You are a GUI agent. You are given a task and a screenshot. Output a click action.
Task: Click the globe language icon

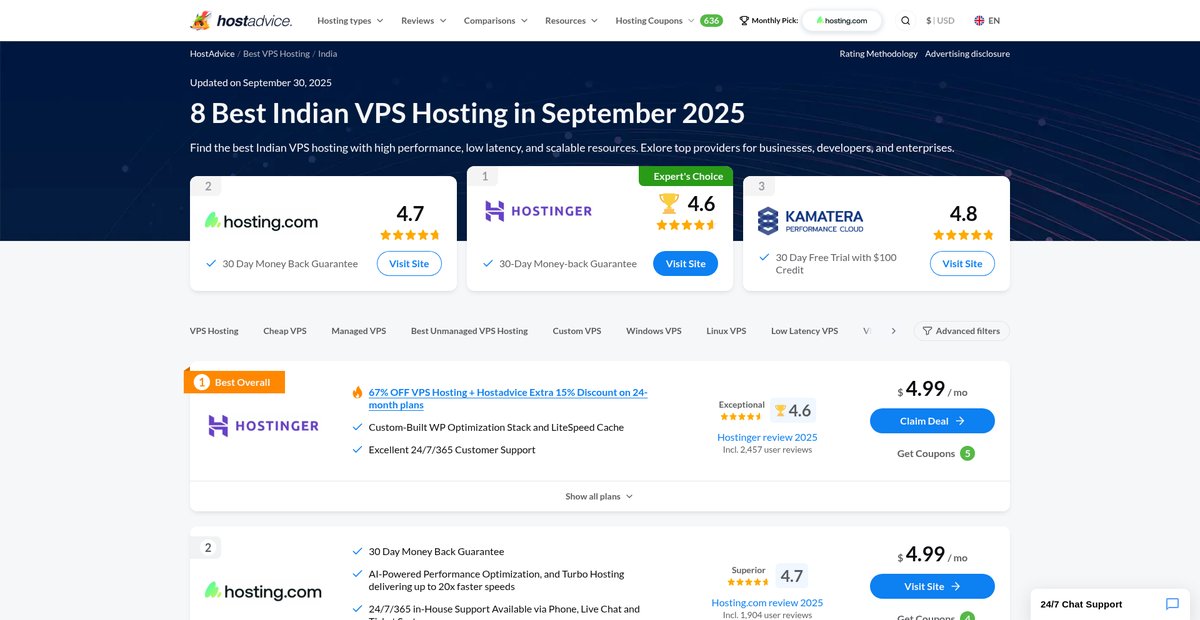pos(979,20)
